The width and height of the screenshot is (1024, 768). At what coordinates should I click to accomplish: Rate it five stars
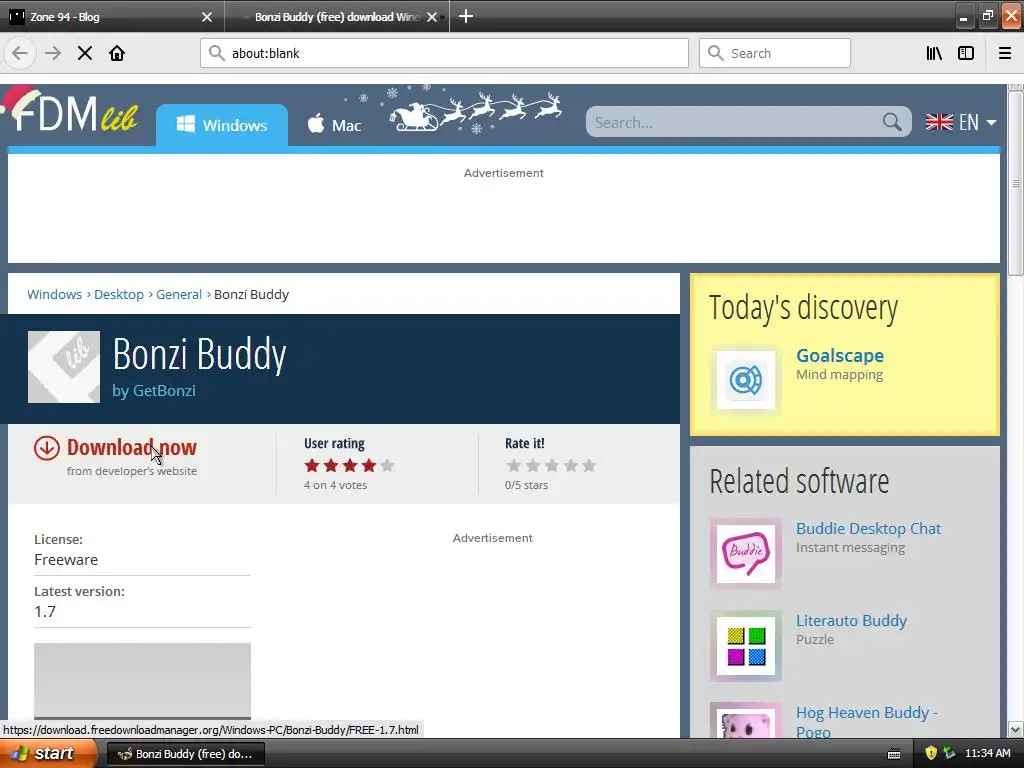589,465
